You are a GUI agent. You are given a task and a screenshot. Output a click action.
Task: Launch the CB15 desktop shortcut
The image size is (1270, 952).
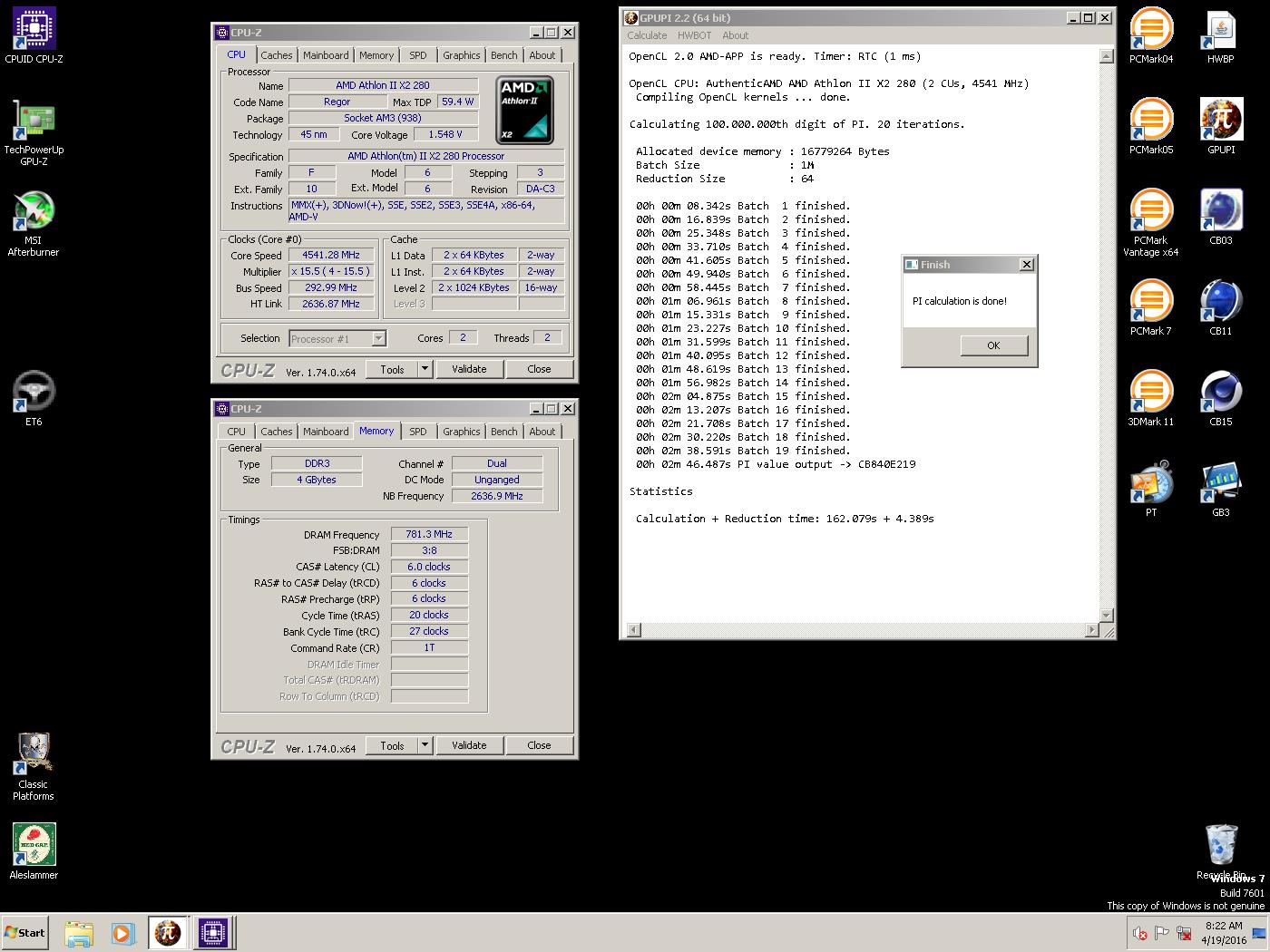[x=1221, y=399]
